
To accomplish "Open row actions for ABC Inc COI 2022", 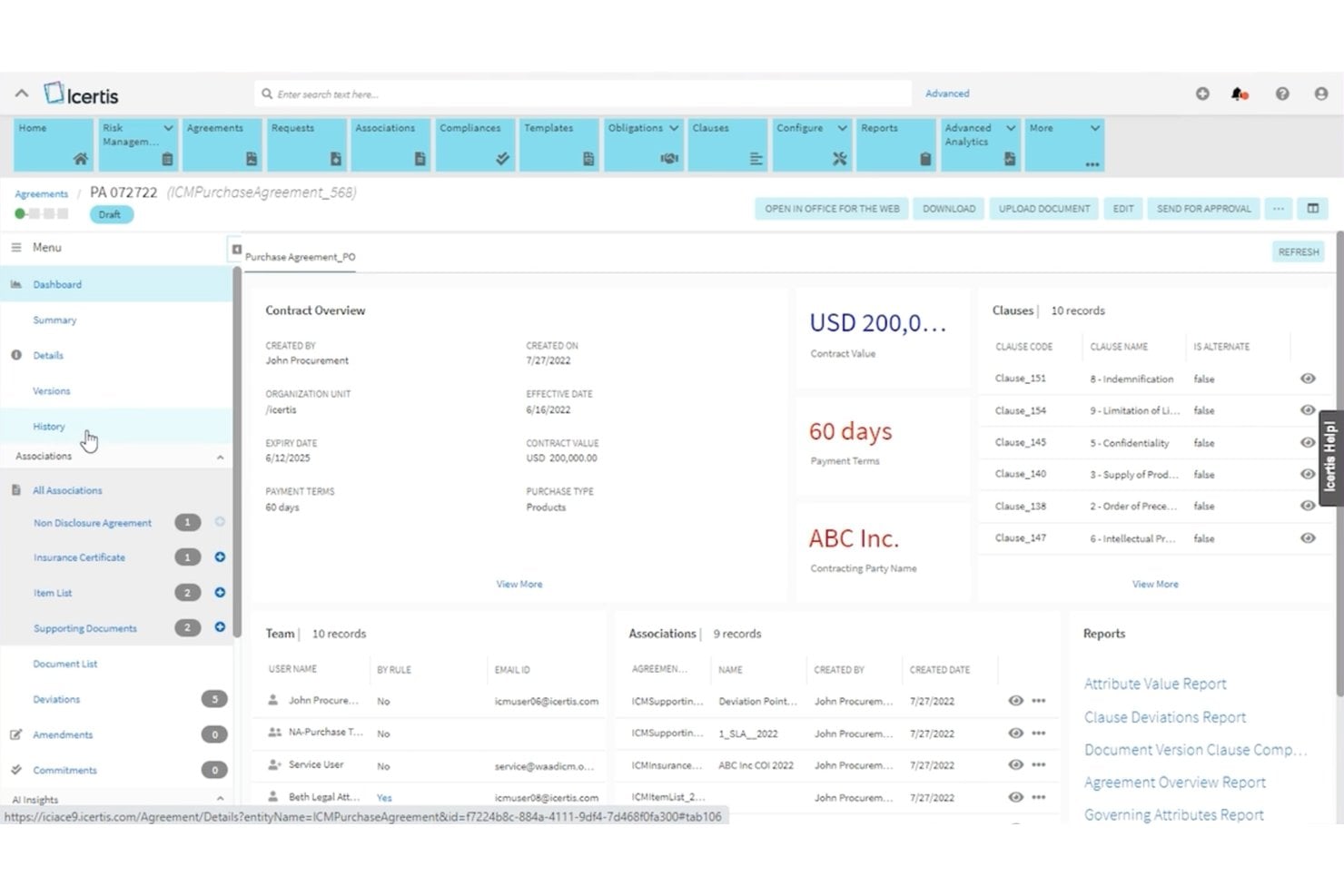I will (1039, 765).
